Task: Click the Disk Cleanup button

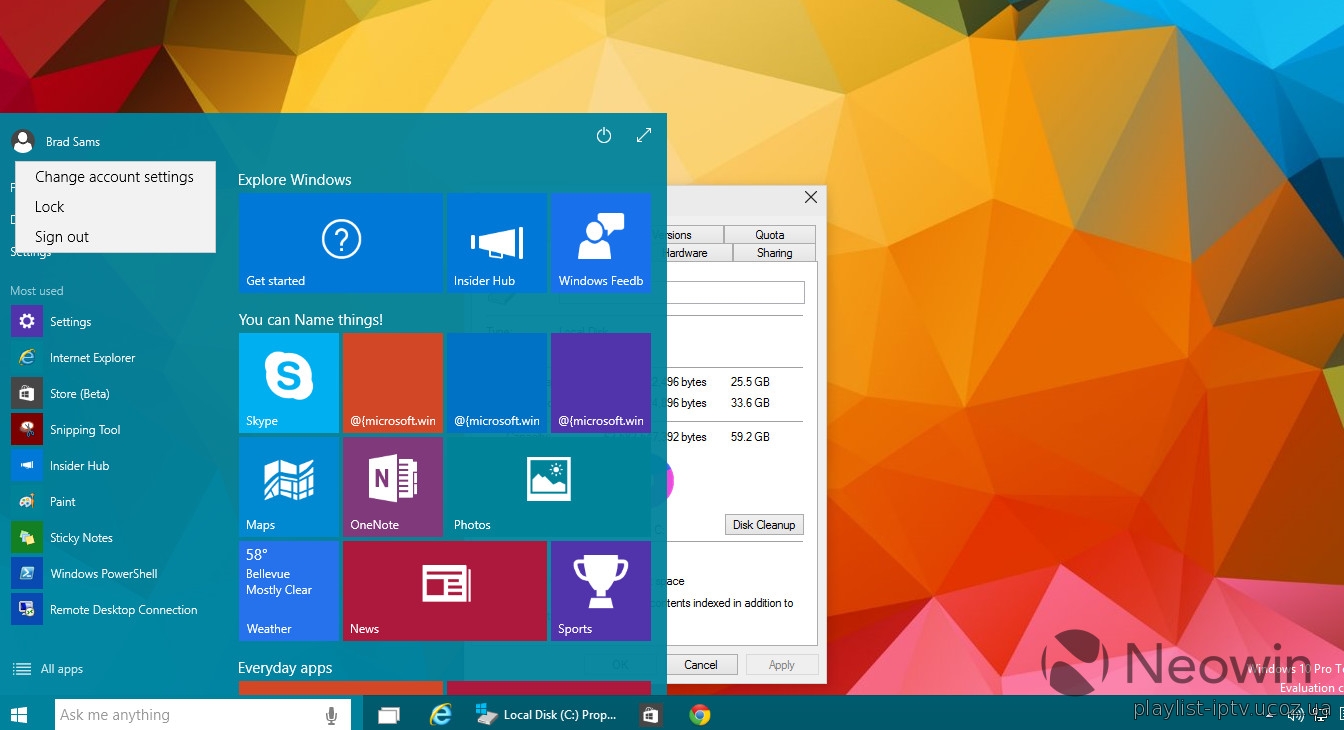Action: 764,525
